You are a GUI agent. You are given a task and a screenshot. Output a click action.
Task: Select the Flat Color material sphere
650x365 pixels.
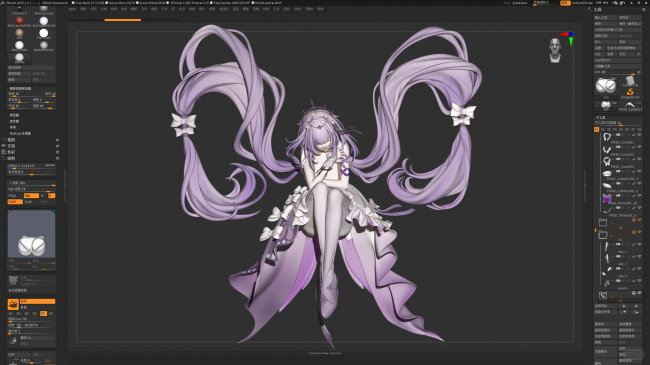pos(44,33)
